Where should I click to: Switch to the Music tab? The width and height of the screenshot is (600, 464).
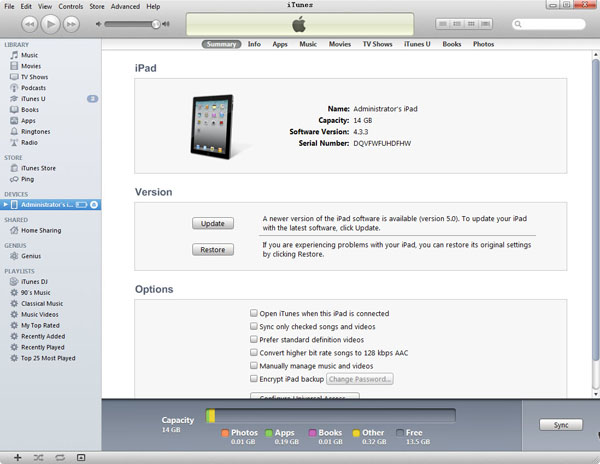308,44
